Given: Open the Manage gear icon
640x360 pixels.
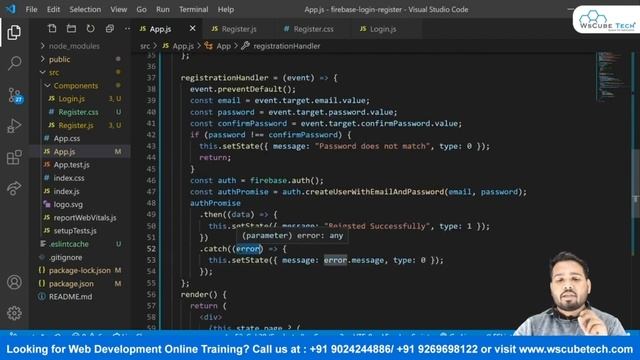Looking at the screenshot, I should point(14,313).
